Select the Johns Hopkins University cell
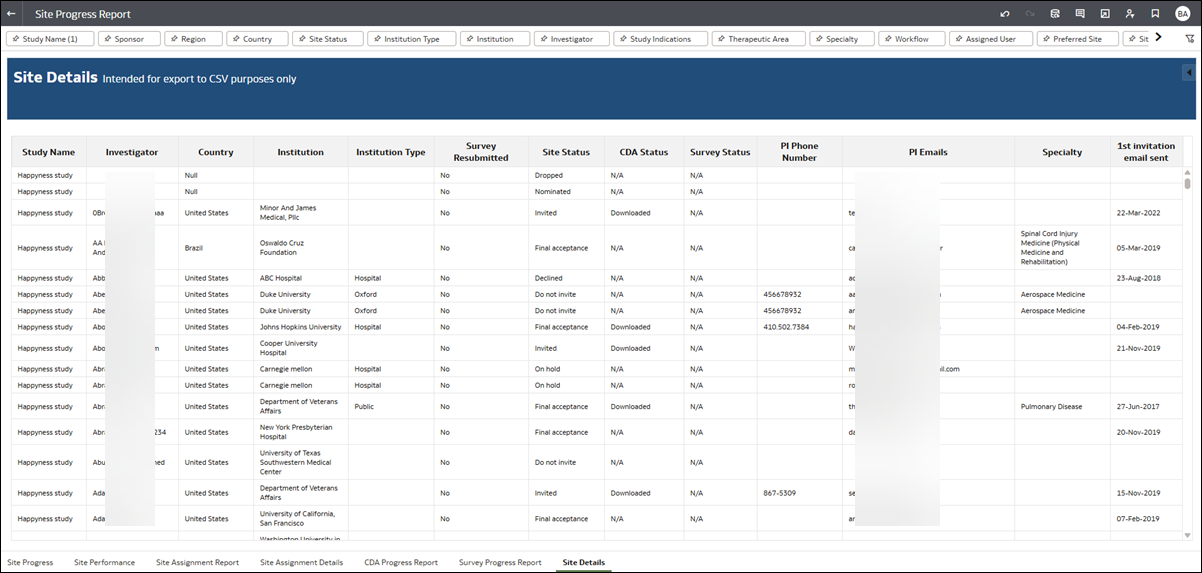1202x573 pixels. (x=301, y=327)
